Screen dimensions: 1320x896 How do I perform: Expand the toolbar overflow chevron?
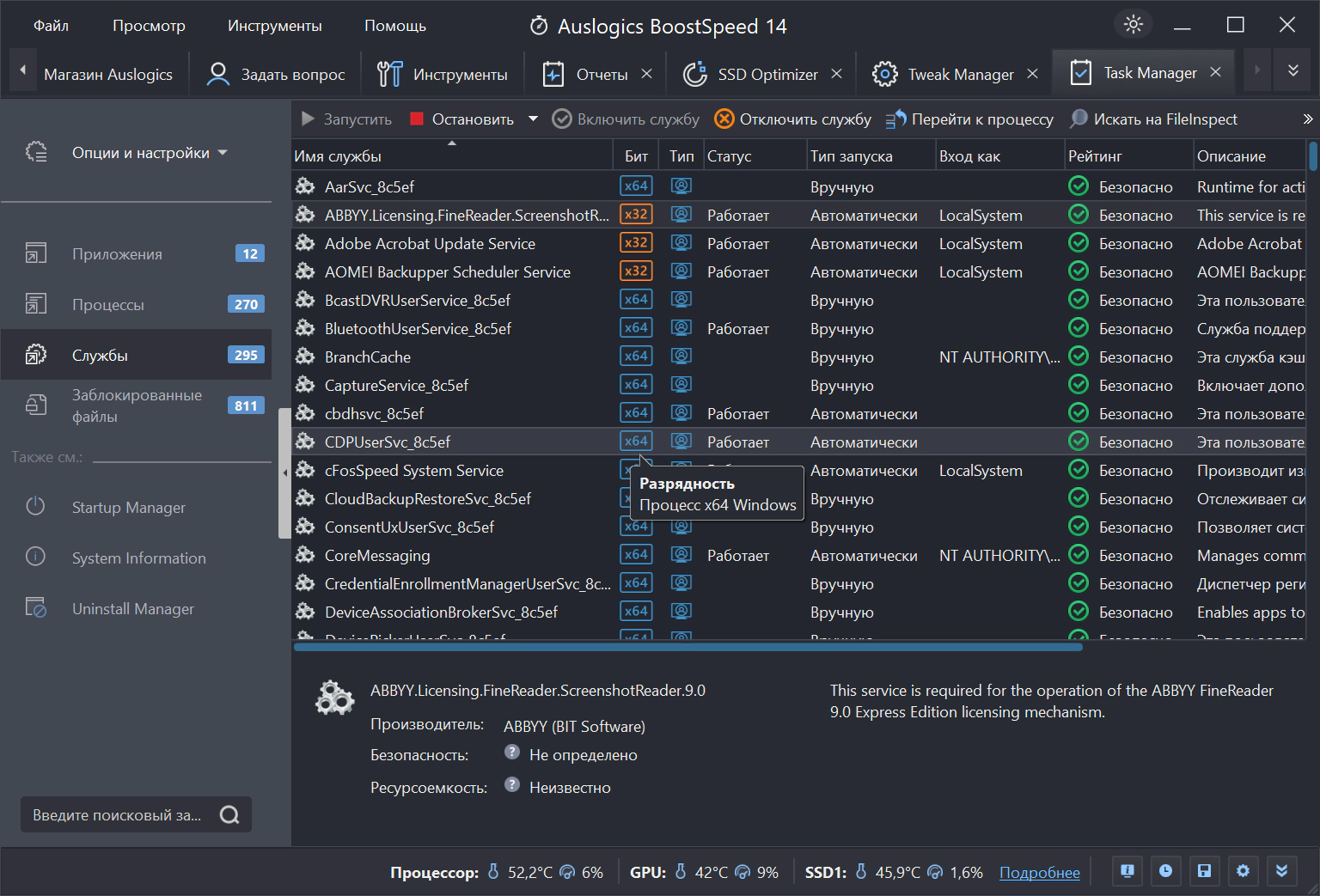1308,119
